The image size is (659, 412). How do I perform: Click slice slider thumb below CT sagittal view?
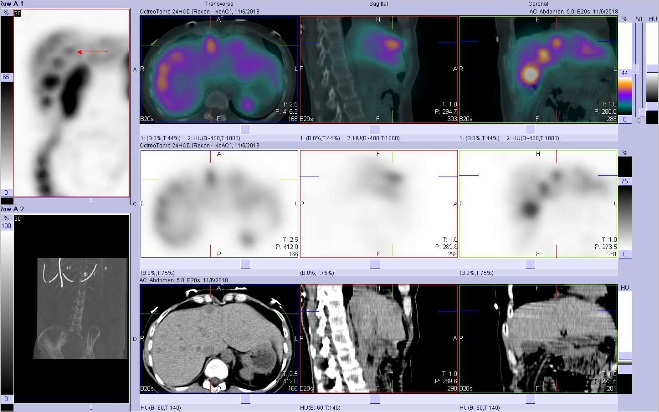(x=375, y=399)
